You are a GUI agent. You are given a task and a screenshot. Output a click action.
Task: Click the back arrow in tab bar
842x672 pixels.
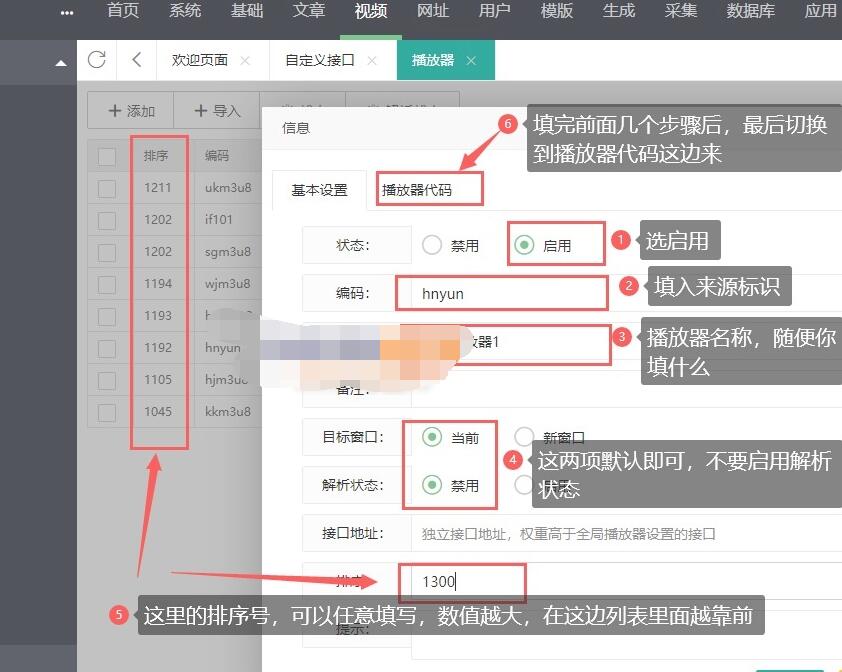(136, 60)
